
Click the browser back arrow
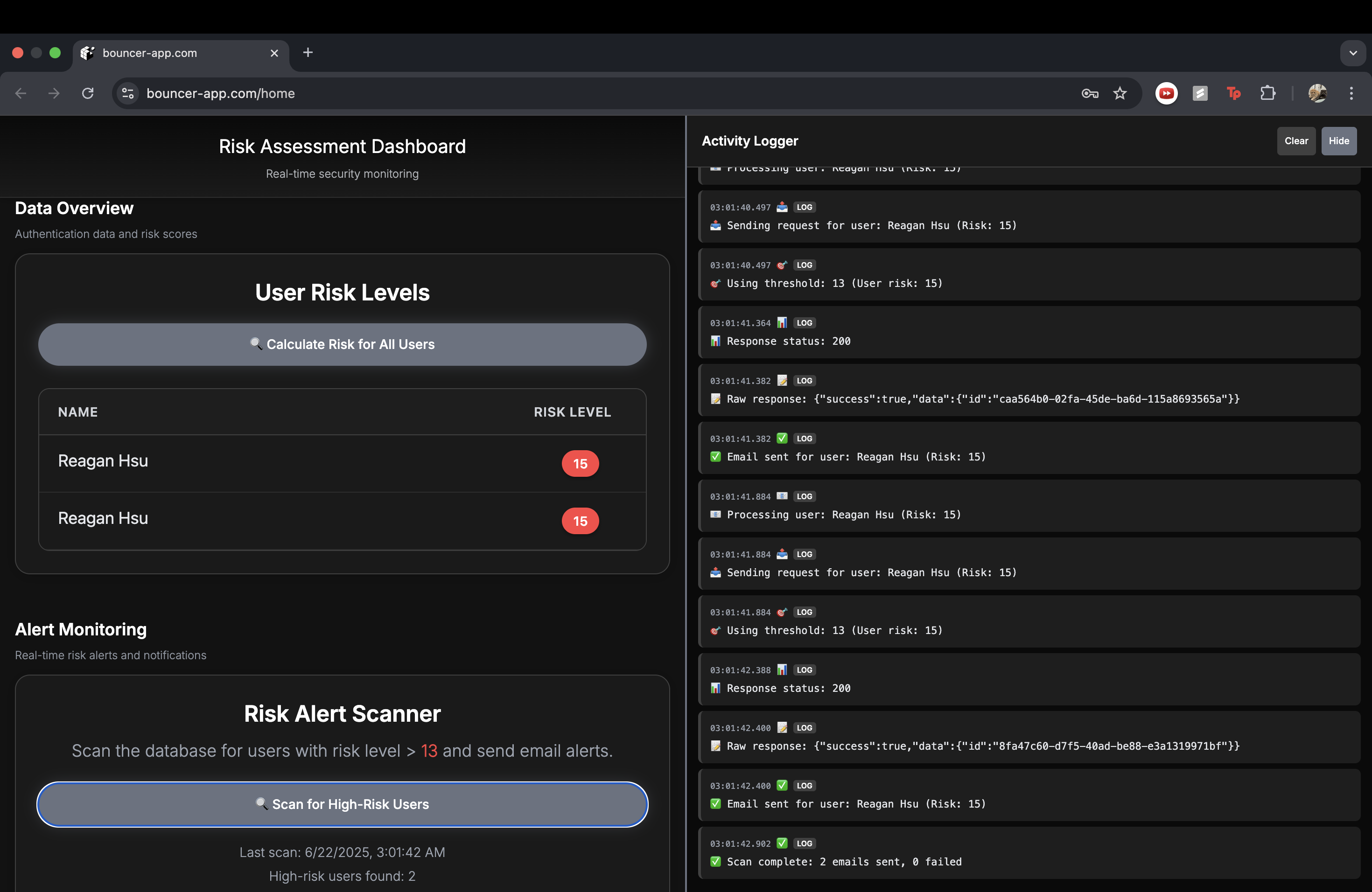click(x=21, y=93)
